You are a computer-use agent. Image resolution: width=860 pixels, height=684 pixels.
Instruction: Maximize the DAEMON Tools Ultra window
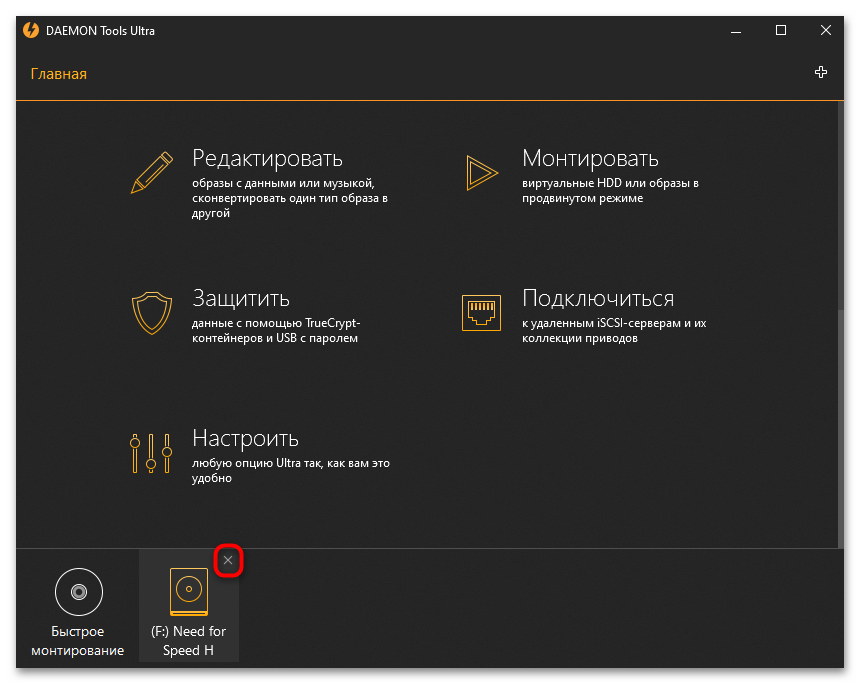tap(781, 31)
